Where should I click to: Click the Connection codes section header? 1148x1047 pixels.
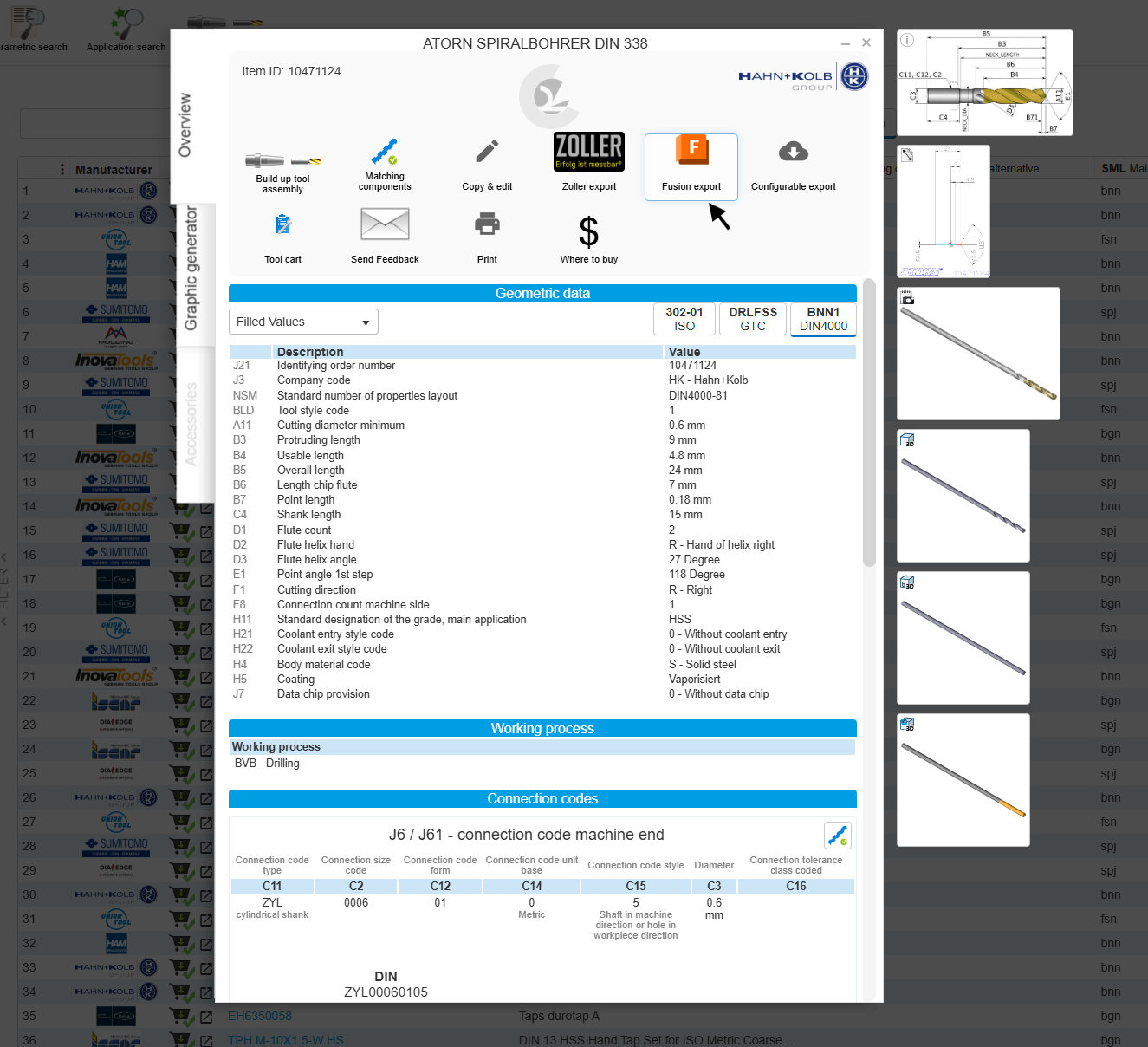(x=542, y=798)
